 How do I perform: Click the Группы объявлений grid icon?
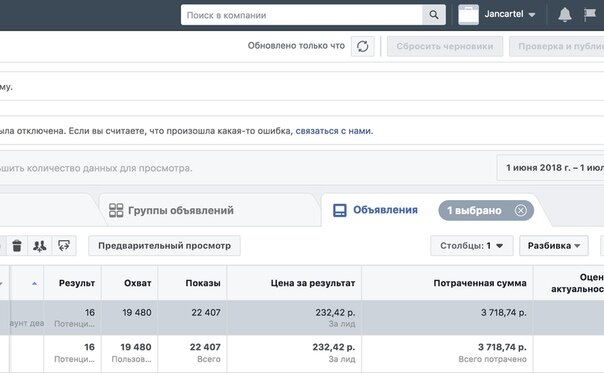(116, 210)
